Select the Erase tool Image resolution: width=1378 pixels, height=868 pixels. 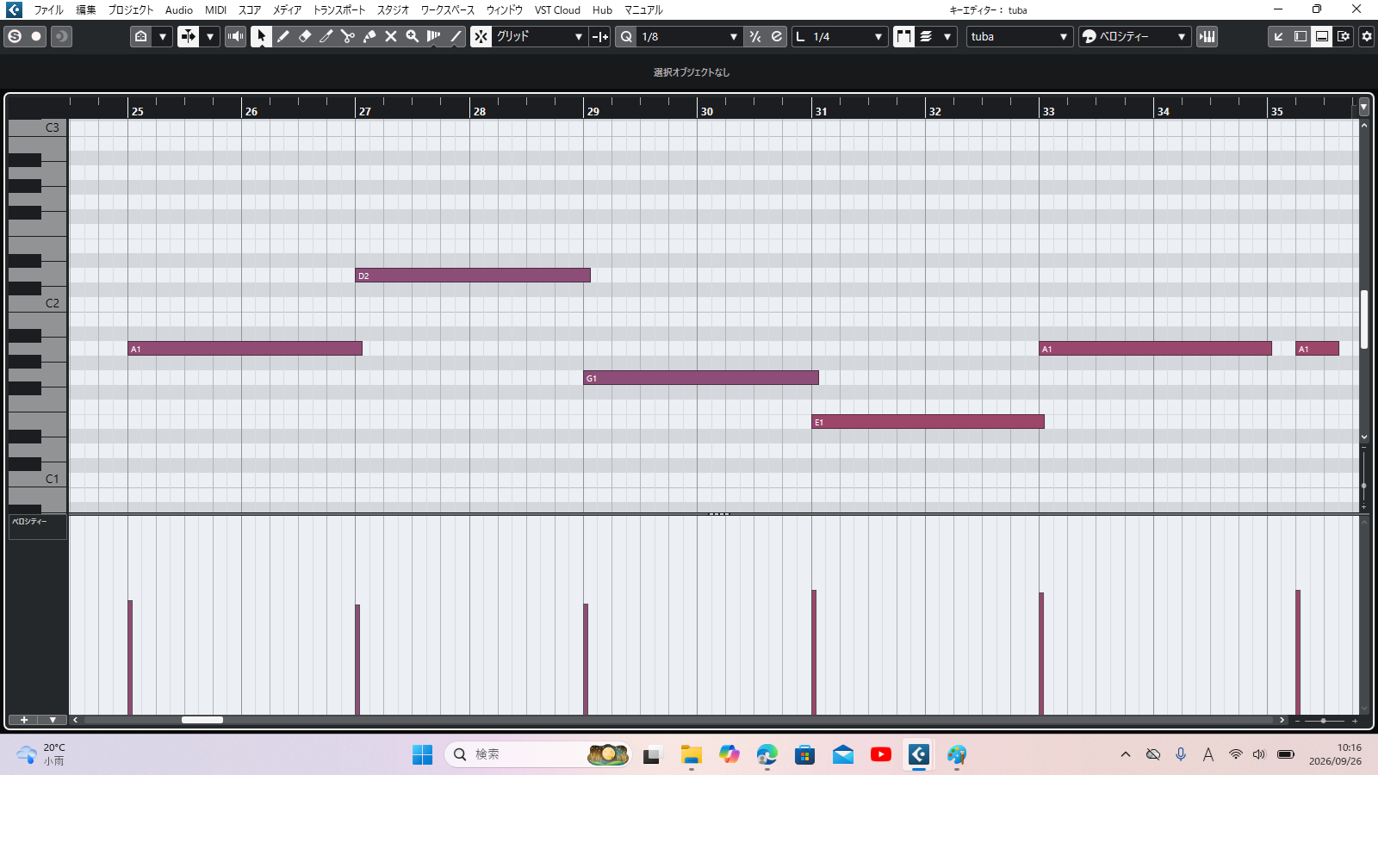304,36
